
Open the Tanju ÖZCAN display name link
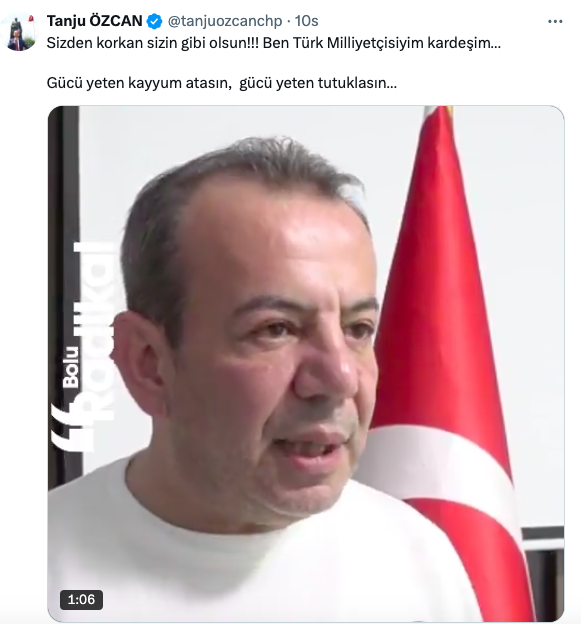[94, 21]
